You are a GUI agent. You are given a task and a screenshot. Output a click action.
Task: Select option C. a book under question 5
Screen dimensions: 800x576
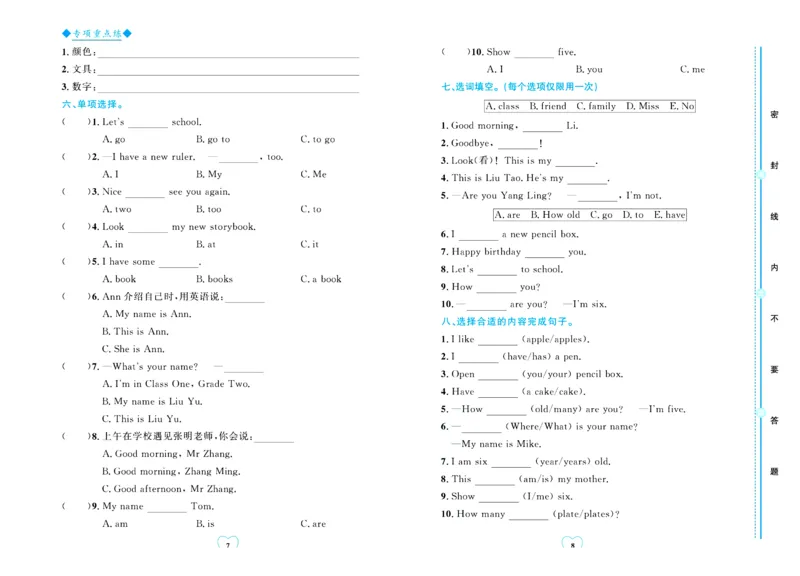pyautogui.click(x=321, y=279)
